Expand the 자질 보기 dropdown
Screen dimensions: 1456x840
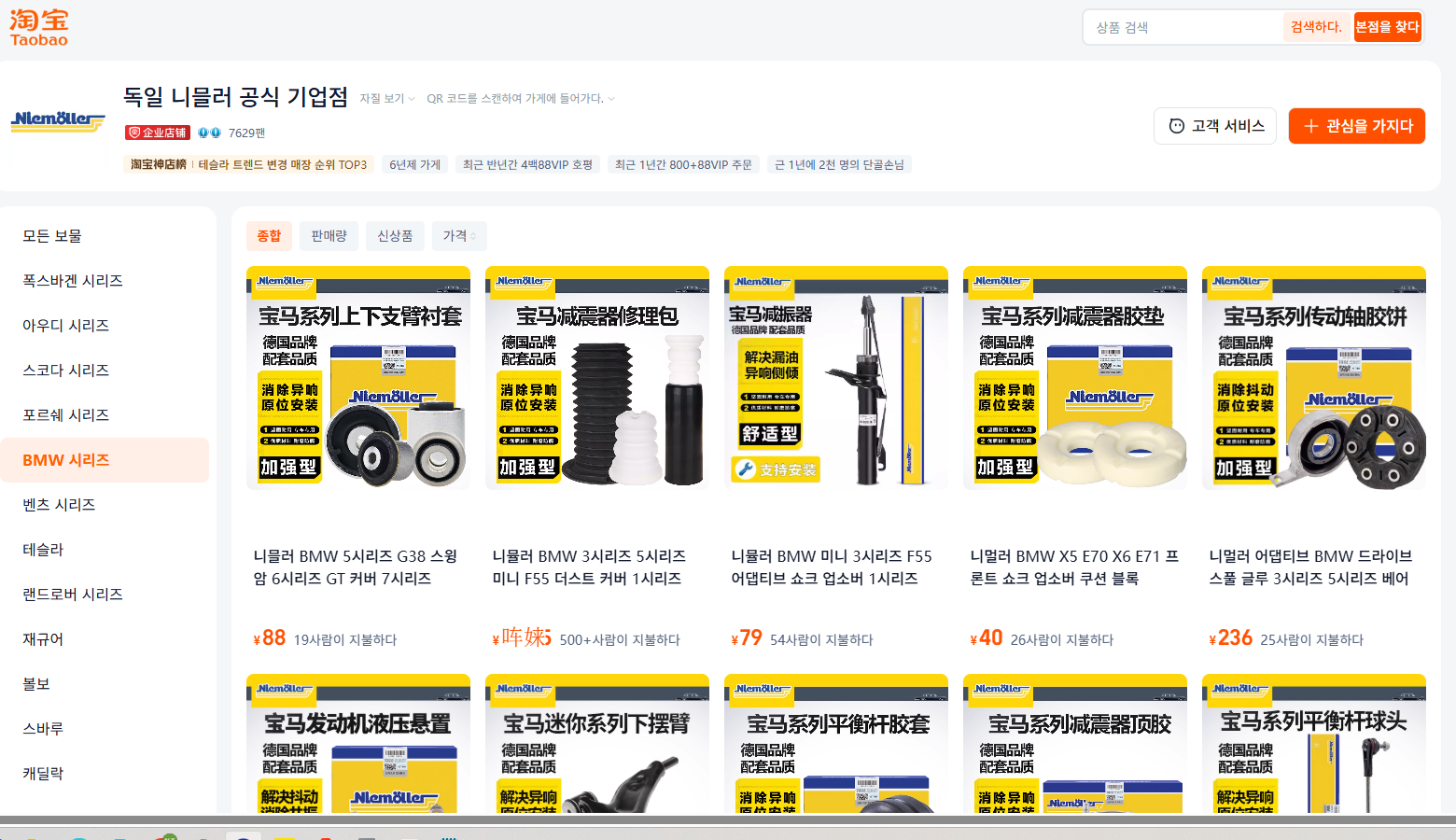(387, 98)
